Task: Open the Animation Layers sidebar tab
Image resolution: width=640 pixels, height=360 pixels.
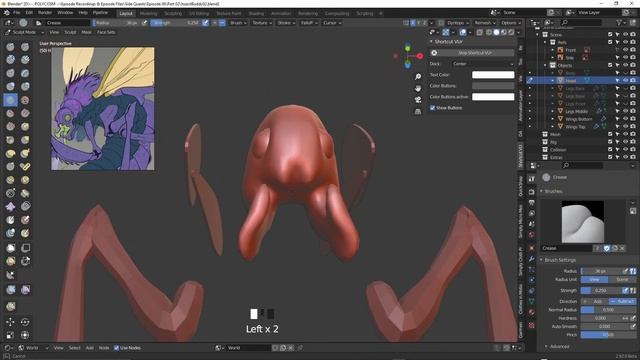Action: coord(521,105)
